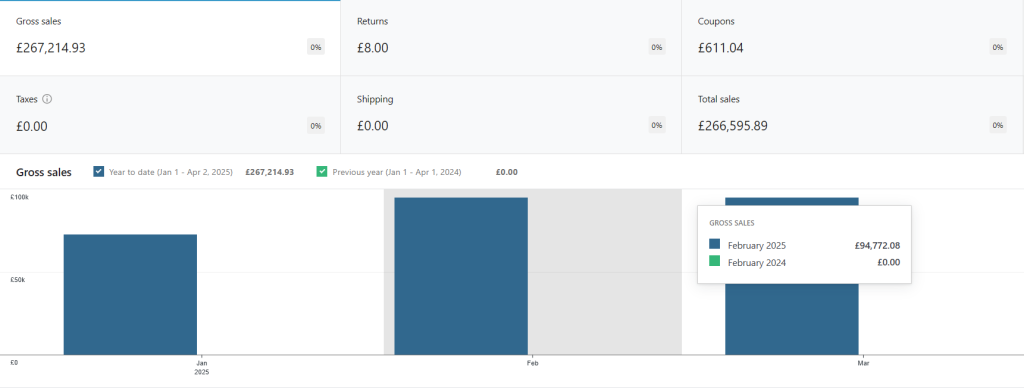Click the Year to date legend label
1024x388 pixels.
click(x=170, y=172)
